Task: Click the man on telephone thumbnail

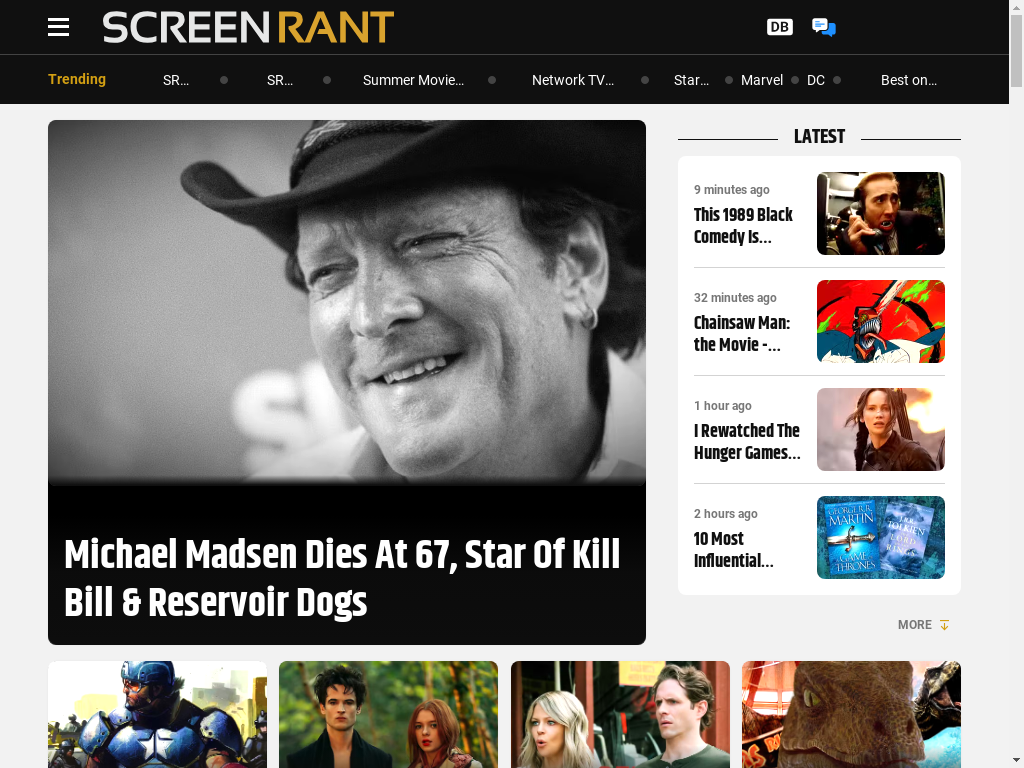Action: (880, 214)
